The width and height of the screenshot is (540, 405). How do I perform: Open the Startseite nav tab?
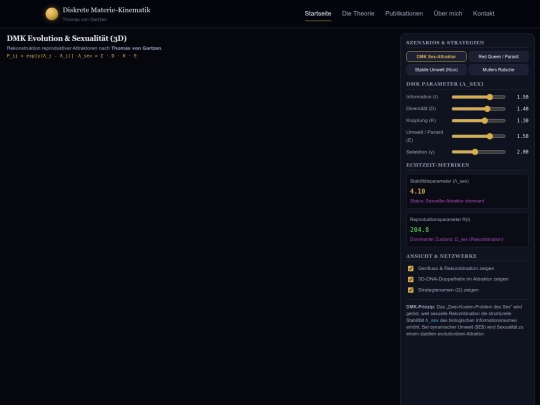tap(318, 13)
